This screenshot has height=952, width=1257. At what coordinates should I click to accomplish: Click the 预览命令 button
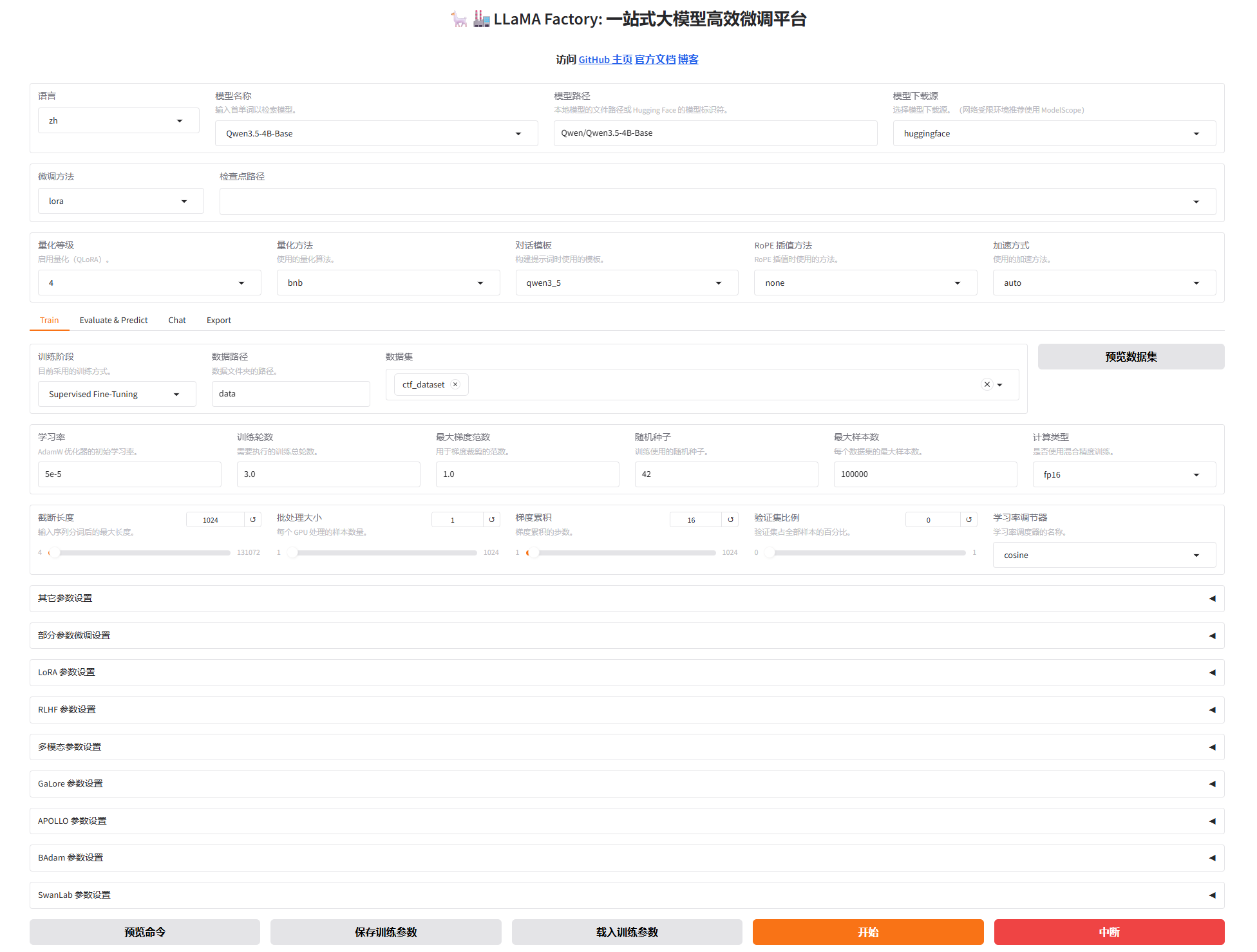[145, 932]
